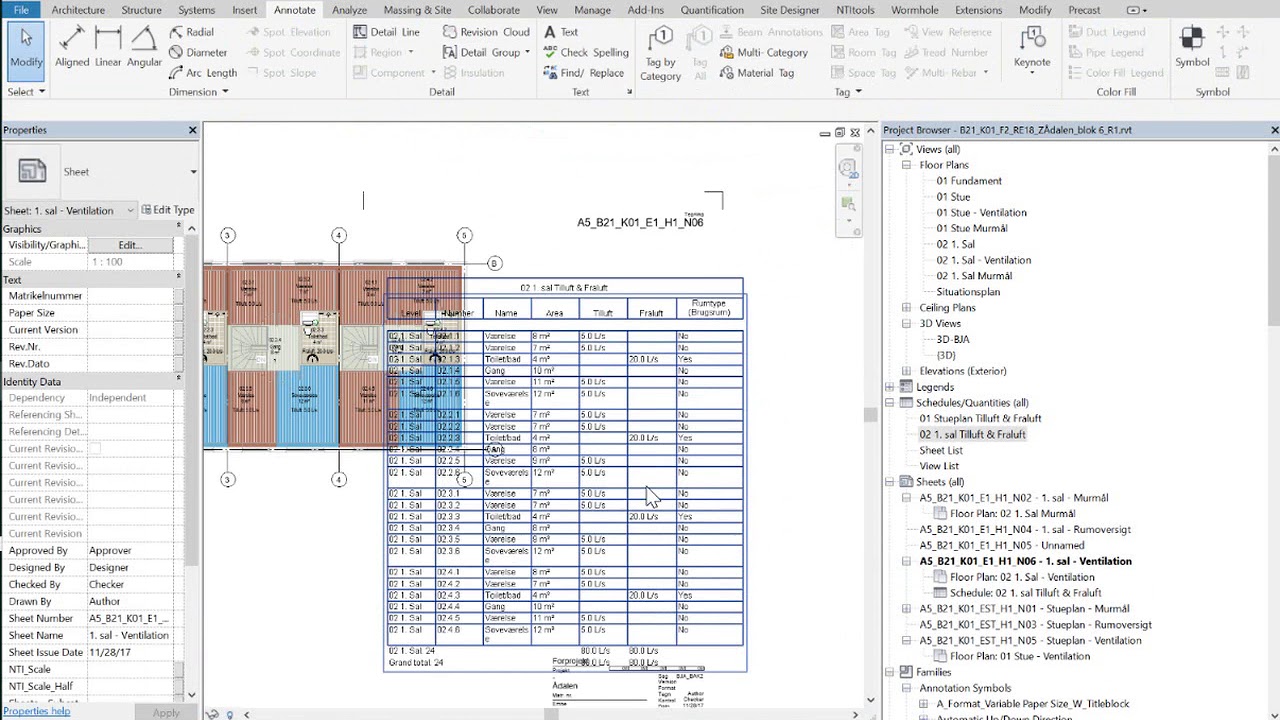Viewport: 1280px width, 720px height.
Task: Click the Sheet Issue Date value
Action: point(130,653)
